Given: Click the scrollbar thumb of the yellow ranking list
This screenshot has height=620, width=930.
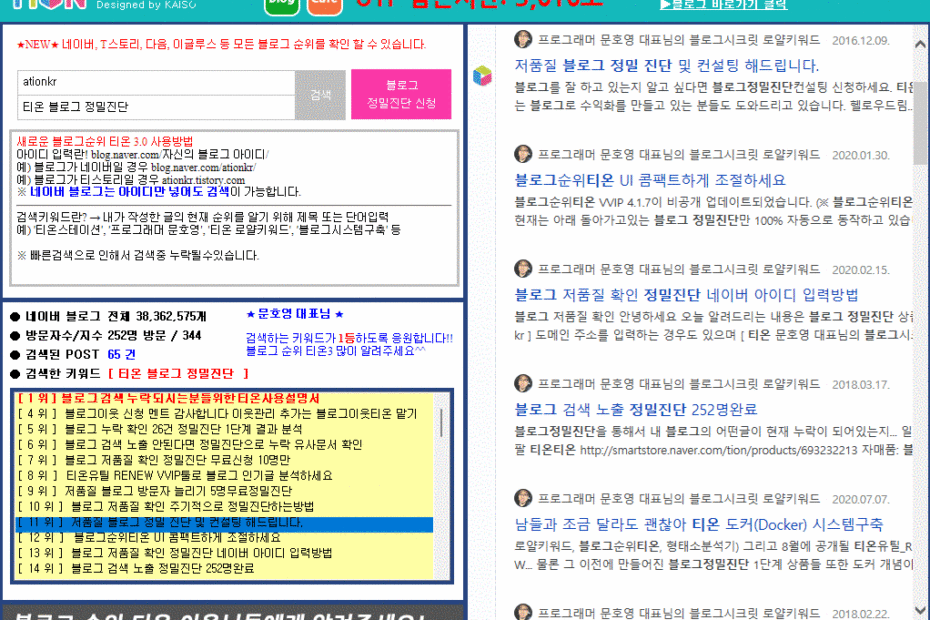Looking at the screenshot, I should click(441, 423).
